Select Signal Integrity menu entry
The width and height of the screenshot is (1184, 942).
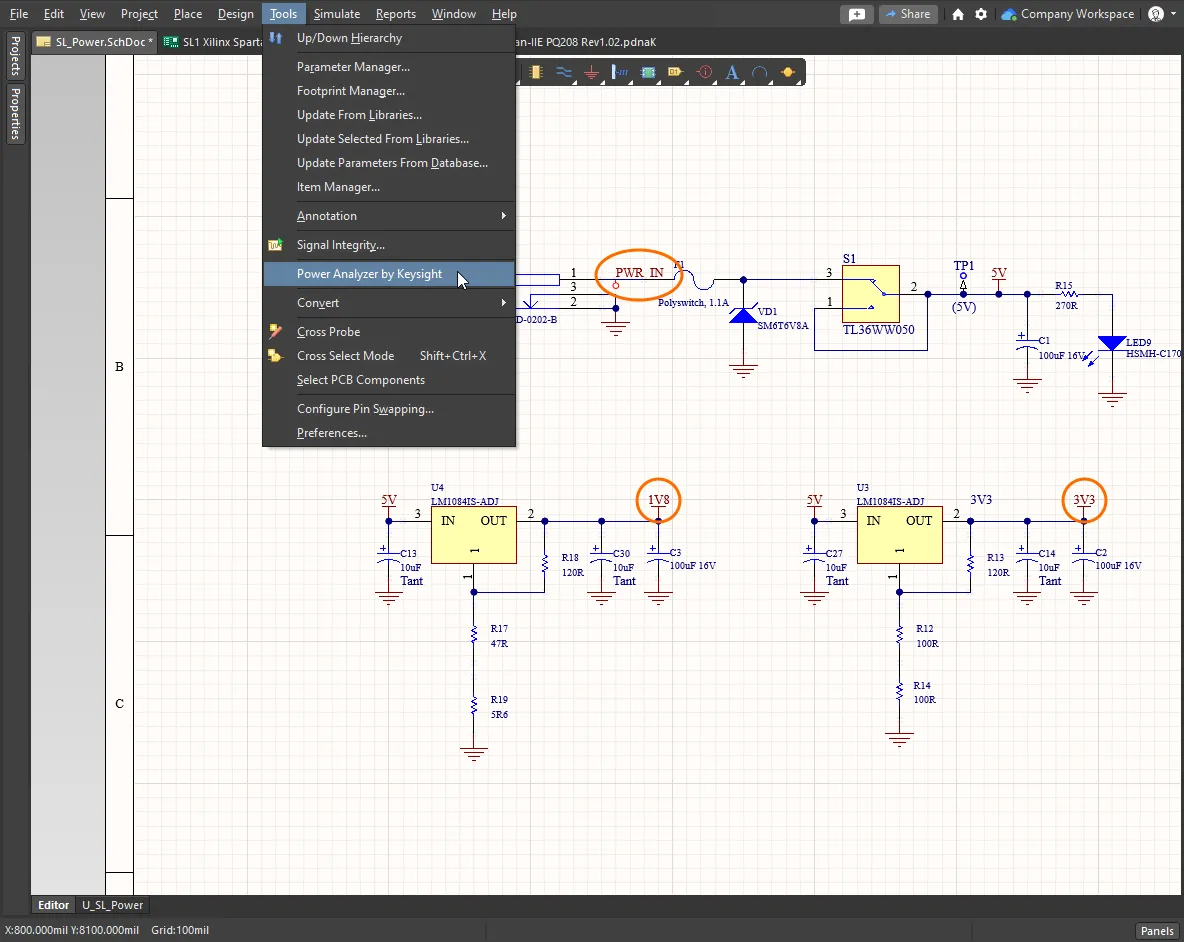(x=340, y=245)
